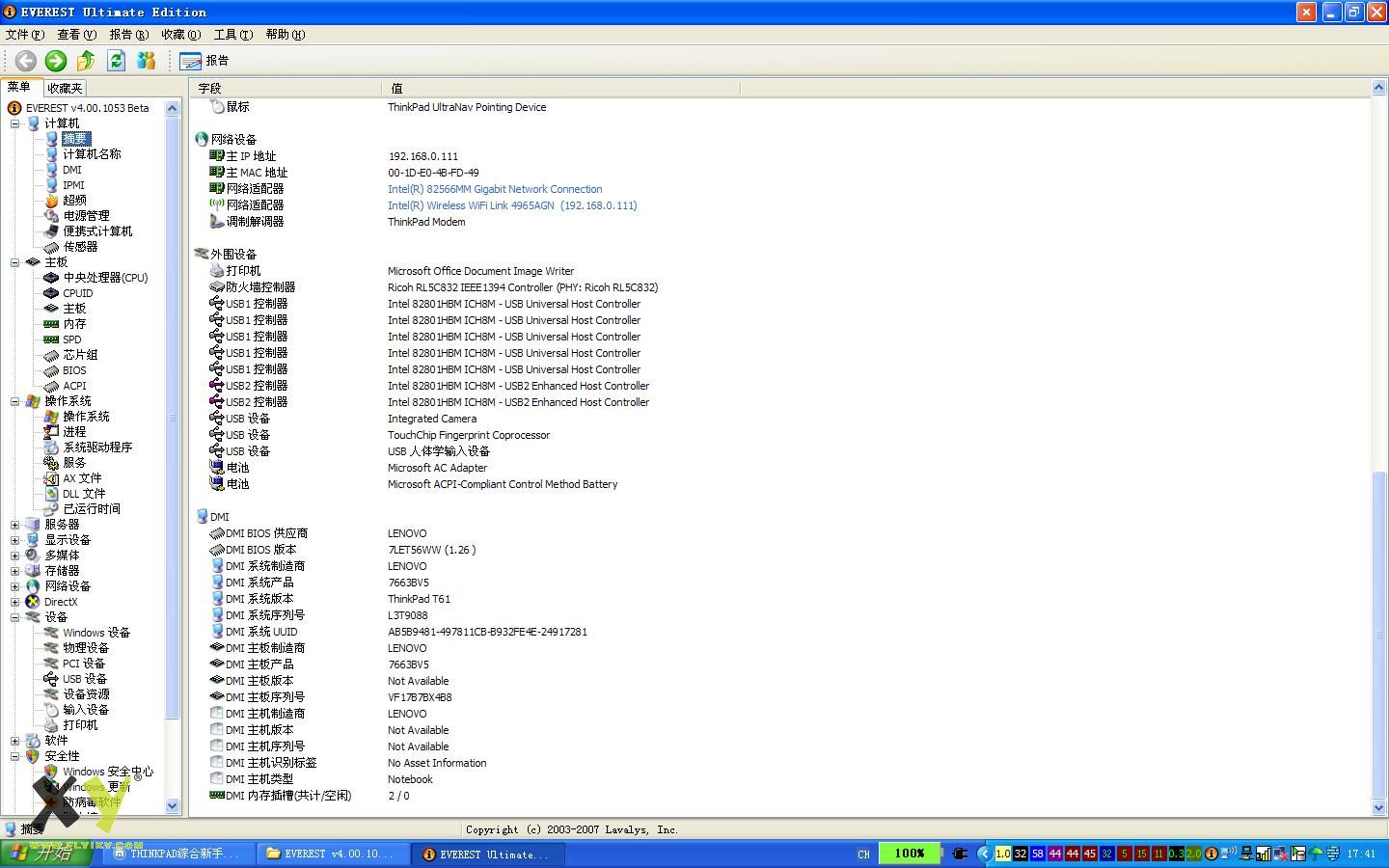
Task: Click the Back navigation arrow icon
Action: [26, 61]
